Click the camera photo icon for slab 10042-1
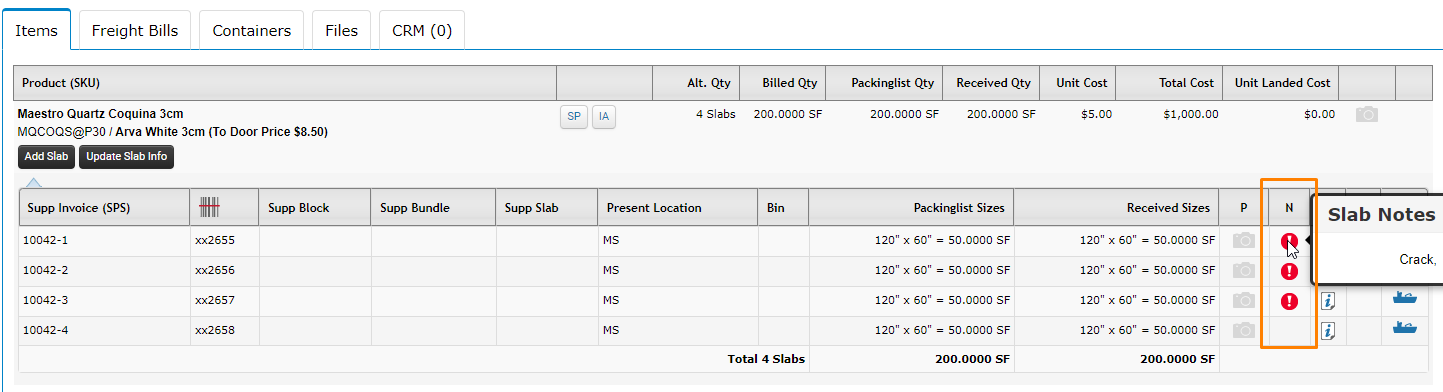The height and width of the screenshot is (392, 1443). (x=1244, y=241)
